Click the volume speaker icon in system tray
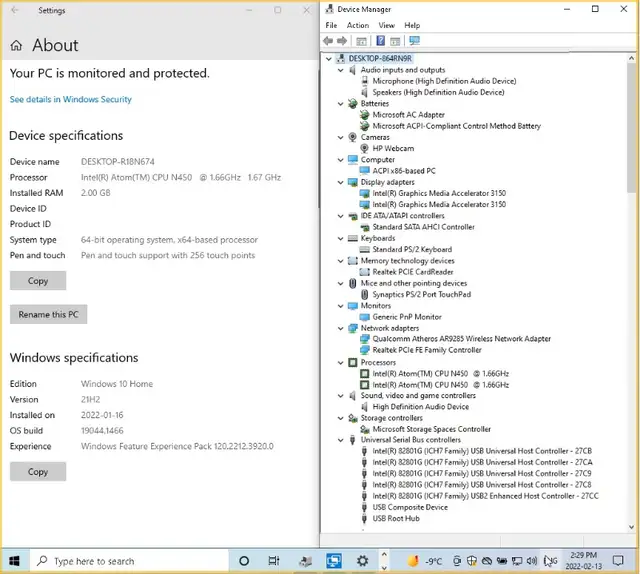Image resolution: width=640 pixels, height=574 pixels. pyautogui.click(x=532, y=561)
